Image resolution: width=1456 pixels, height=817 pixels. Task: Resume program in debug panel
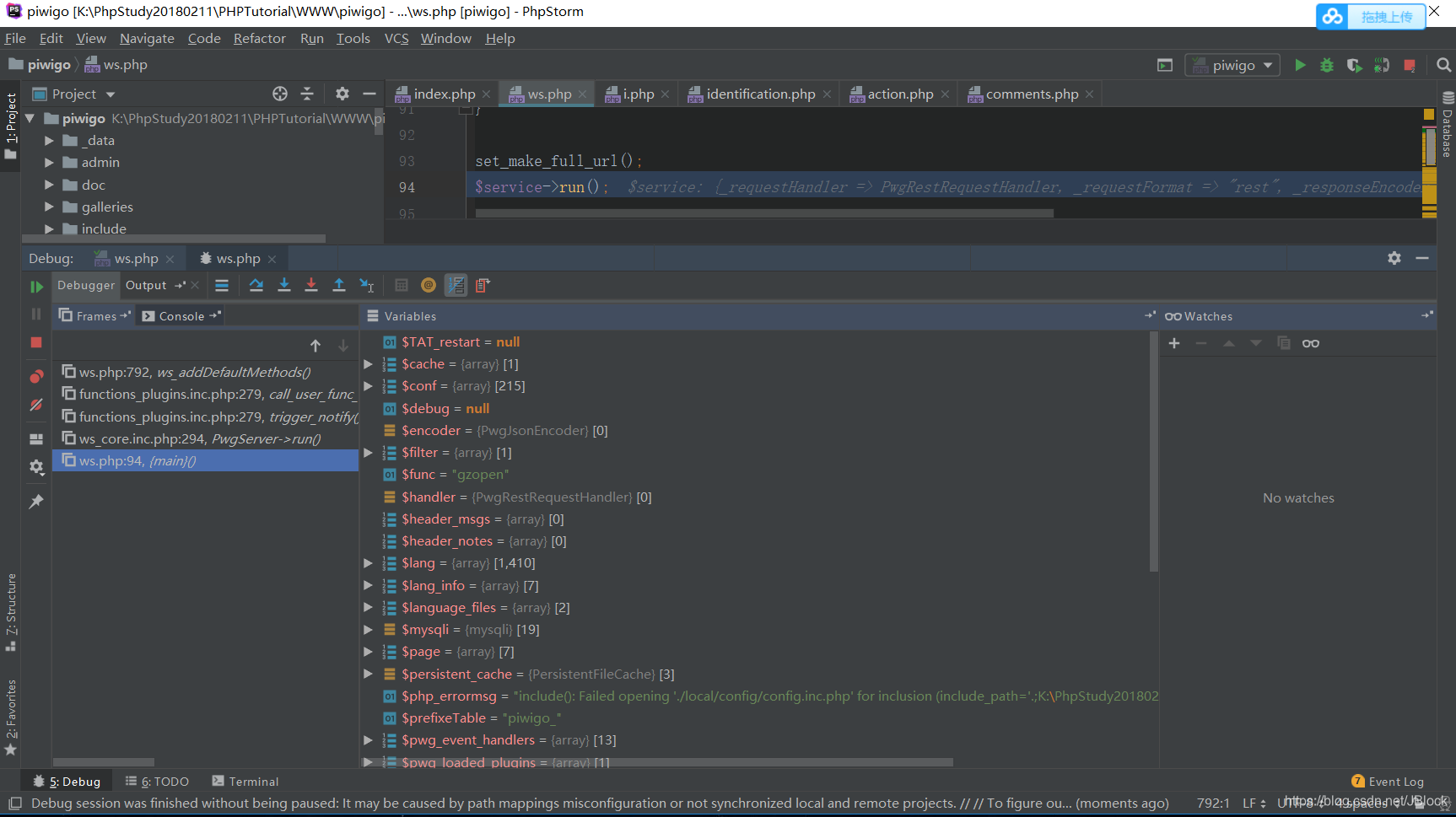click(36, 287)
